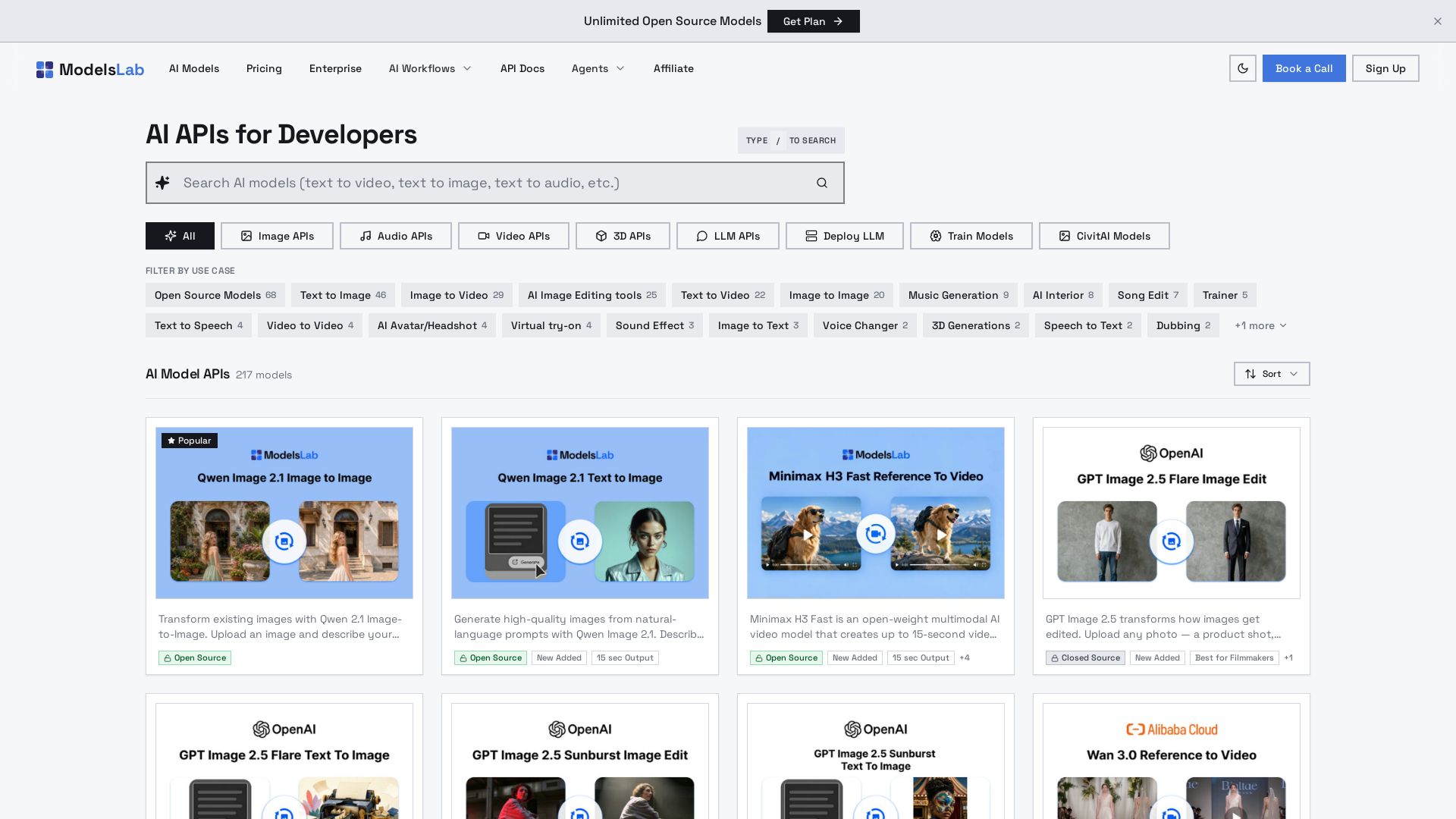The image size is (1456, 819).
Task: Click the video convert icon on Minimax H3 card
Action: (876, 534)
